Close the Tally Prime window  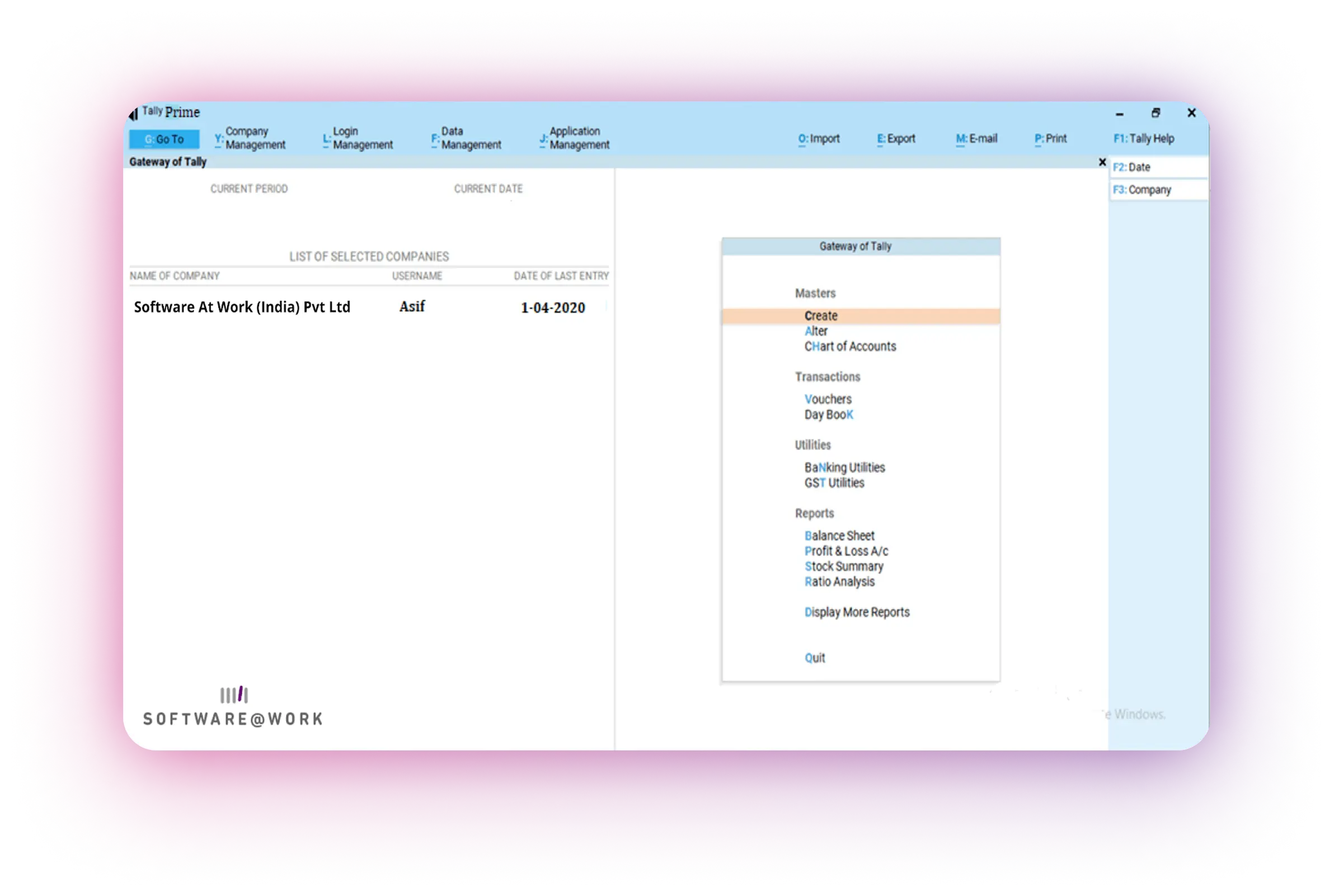point(1191,113)
